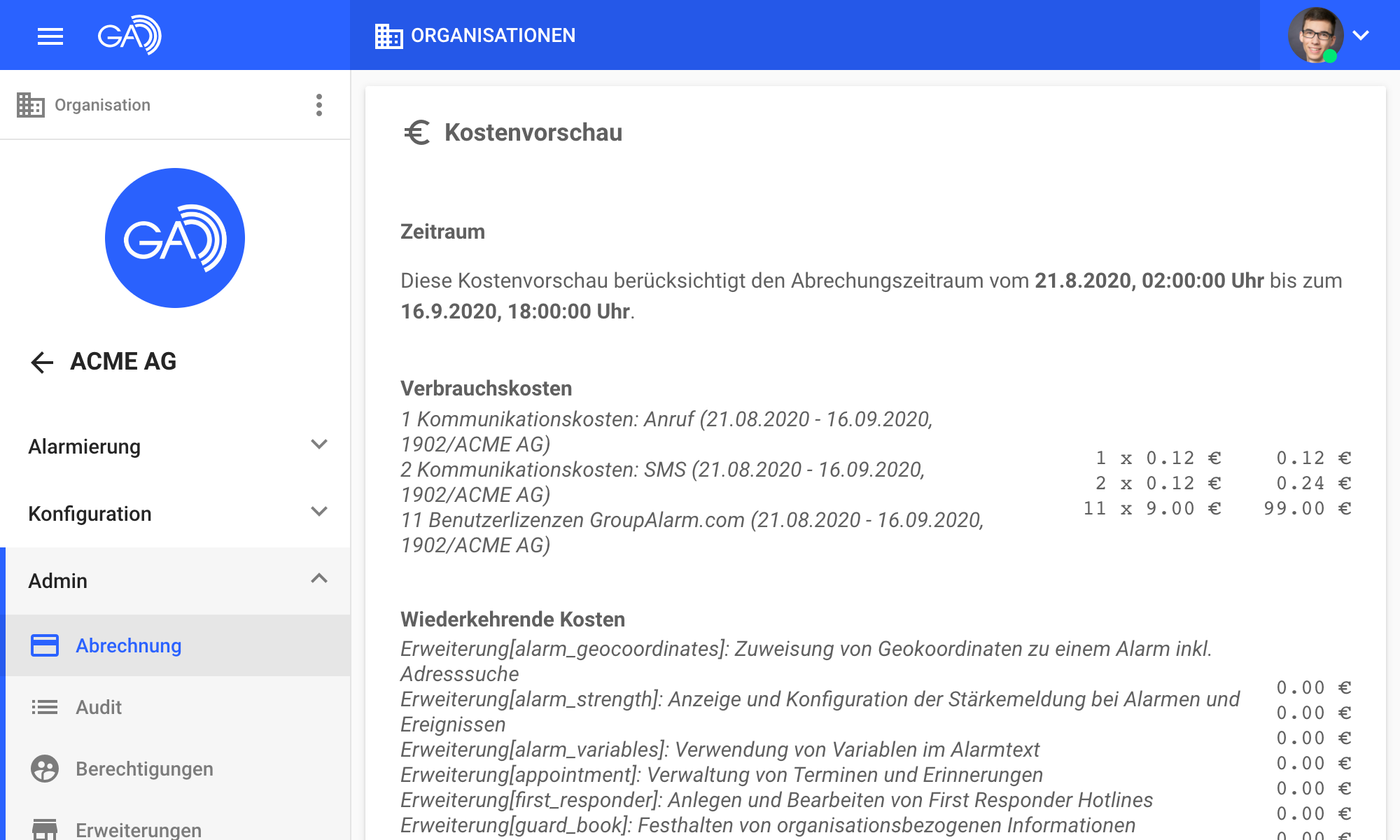Collapse the Admin section
Screen dimensions: 1400x840
click(319, 580)
